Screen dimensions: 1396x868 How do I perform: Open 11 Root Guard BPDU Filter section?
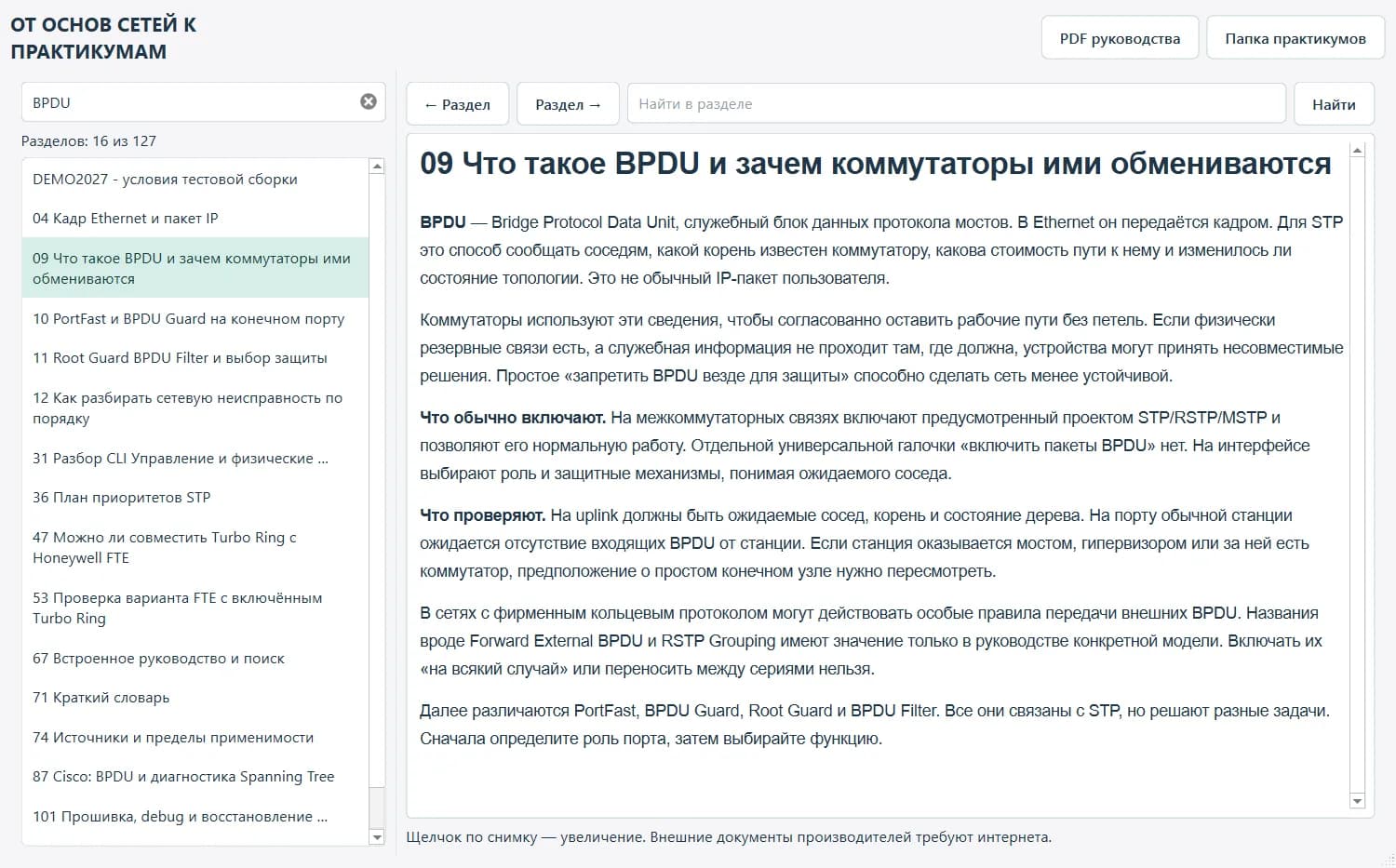[195, 357]
